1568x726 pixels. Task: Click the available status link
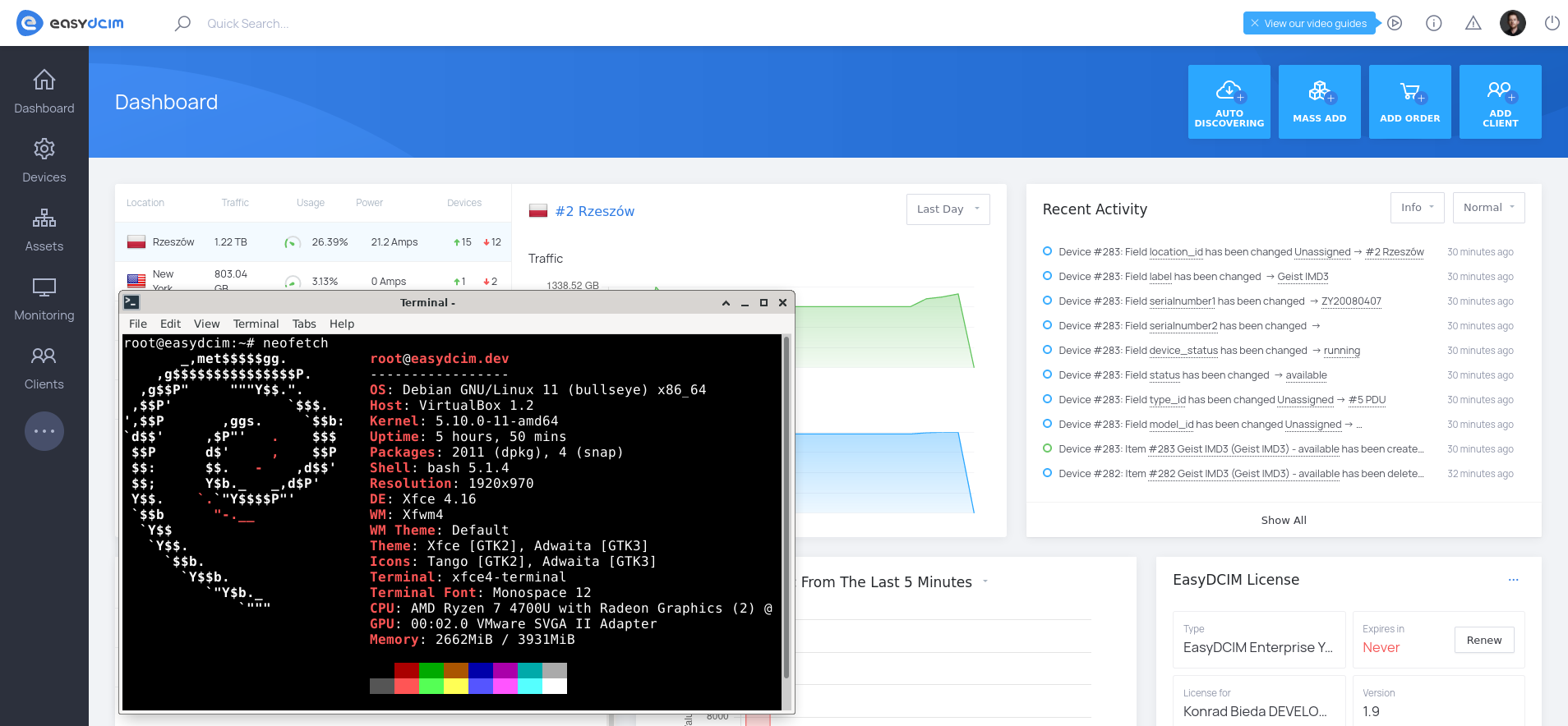[1306, 375]
